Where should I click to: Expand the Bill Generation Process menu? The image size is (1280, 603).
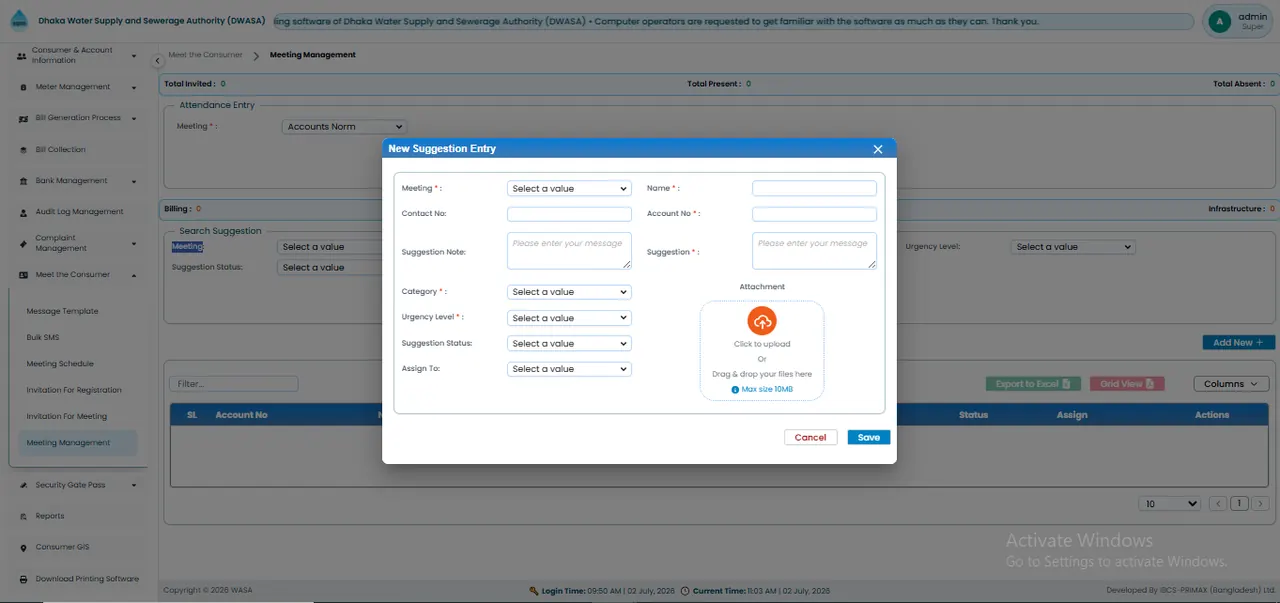click(134, 118)
